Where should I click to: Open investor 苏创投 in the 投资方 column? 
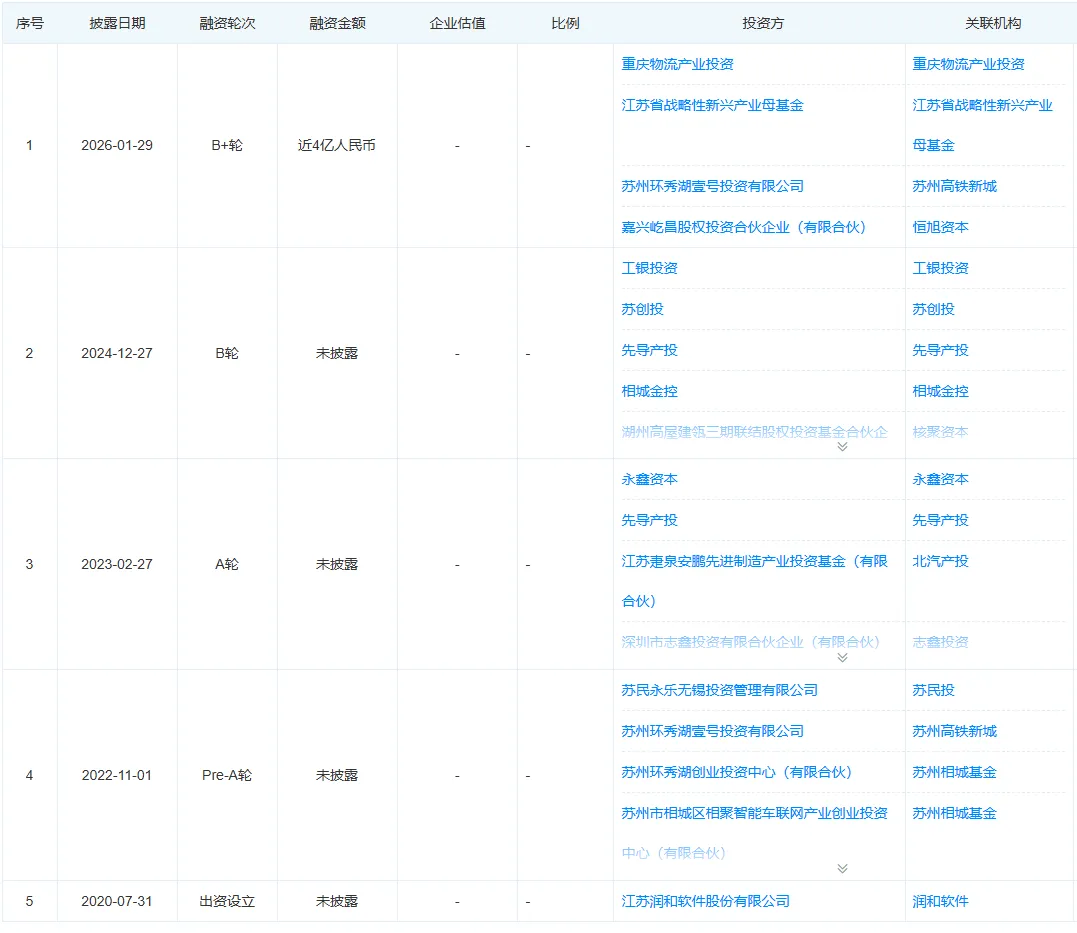coord(642,309)
